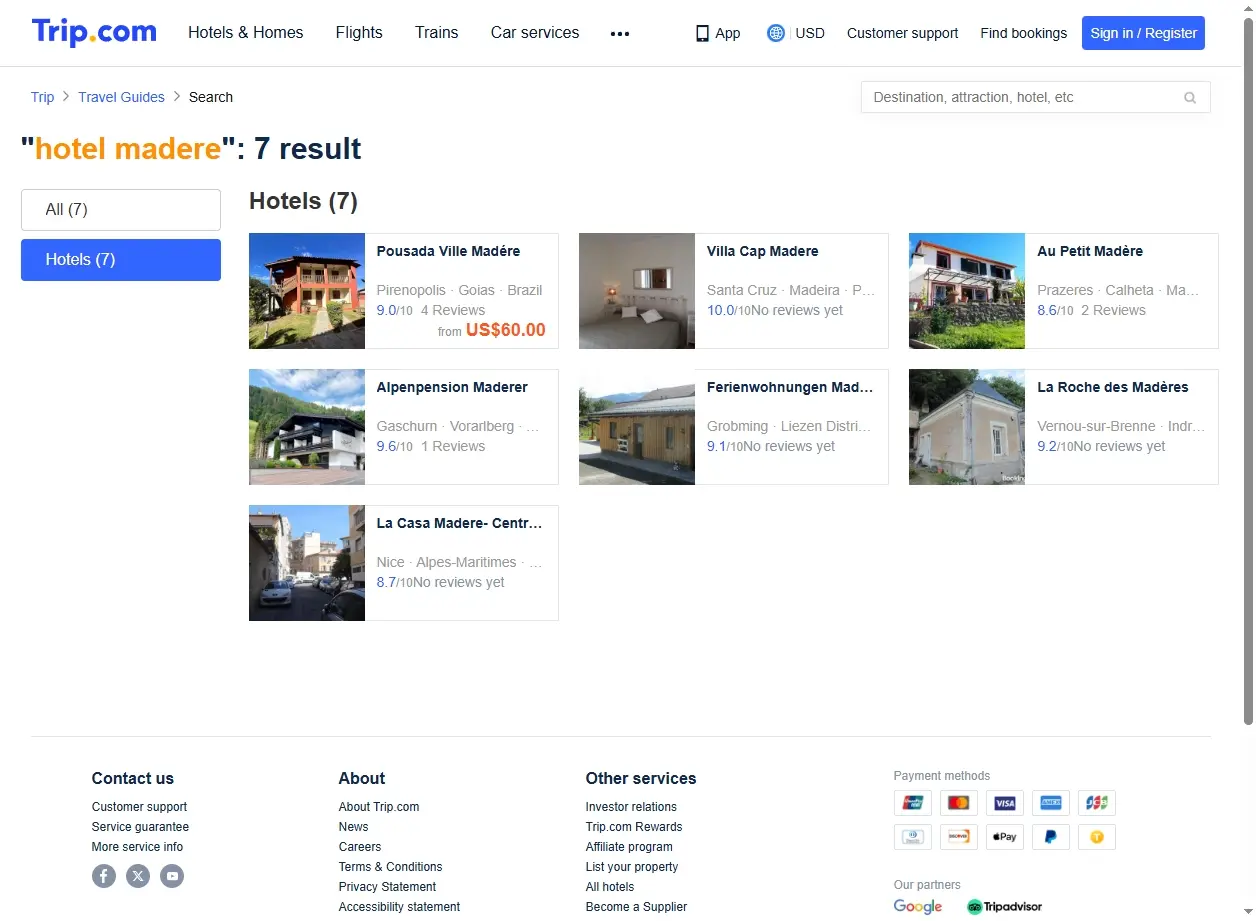This screenshot has width=1256, height=921.
Task: Open Trip.com X social icon
Action: point(138,876)
